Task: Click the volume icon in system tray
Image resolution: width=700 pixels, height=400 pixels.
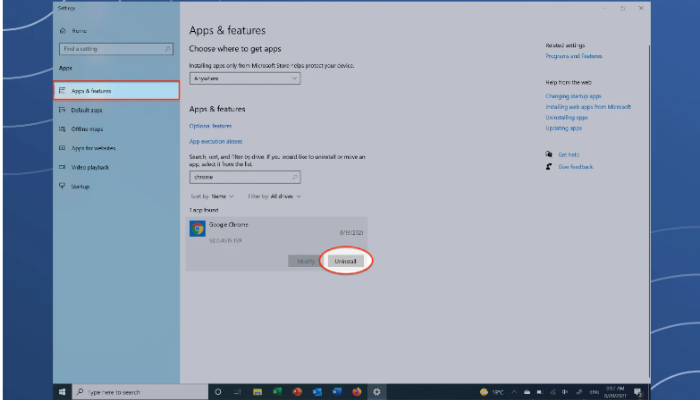Action: click(x=565, y=392)
